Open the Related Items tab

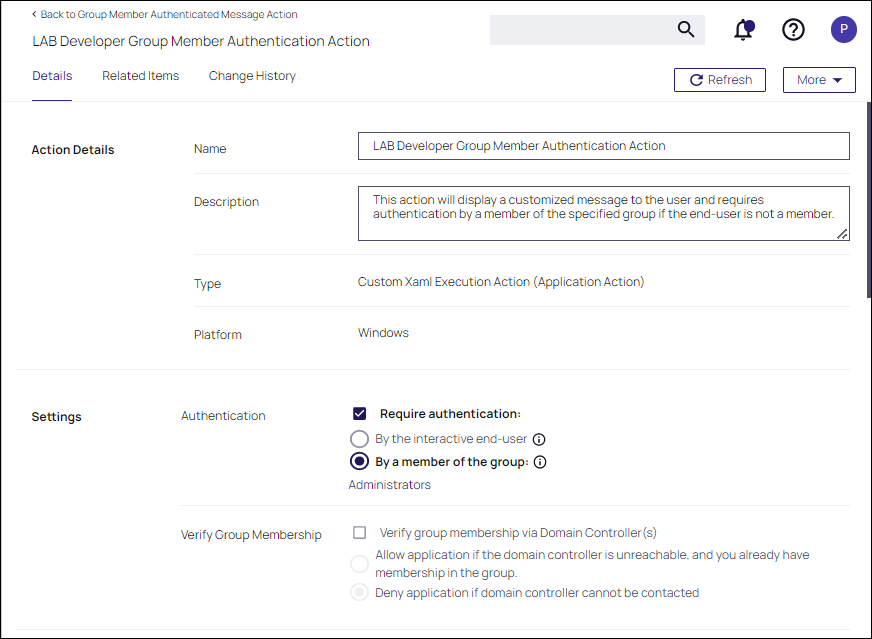(x=141, y=76)
